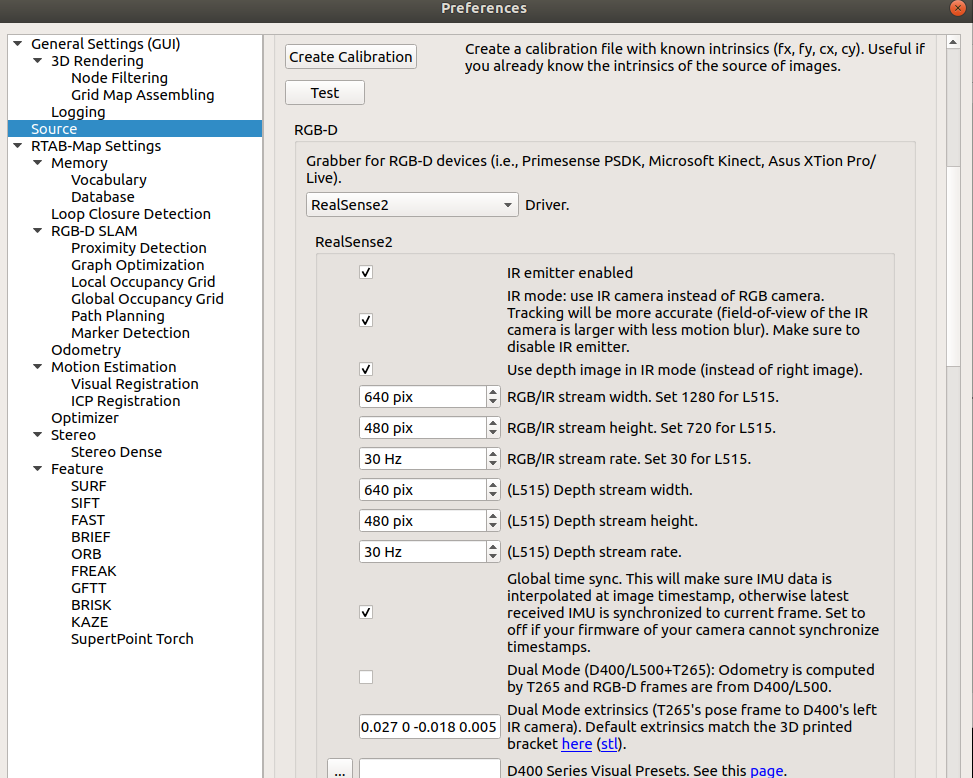This screenshot has height=778, width=973.
Task: Increase the RGB/IR stream width value
Action: (493, 392)
